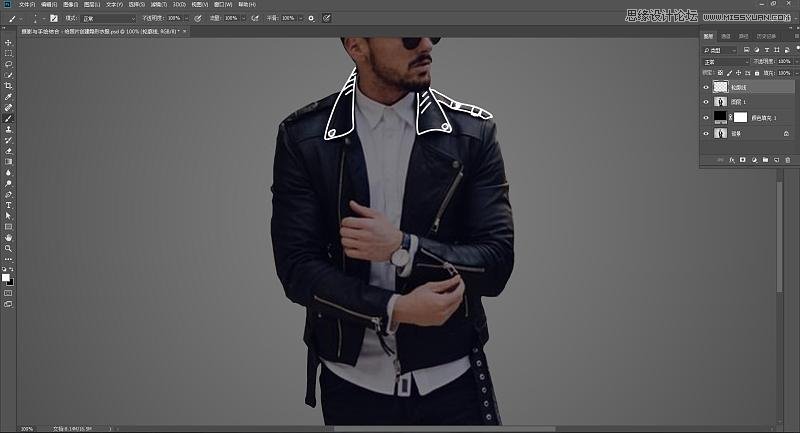Select the Brush tool in the toolbox
The height and width of the screenshot is (433, 800).
[x=8, y=118]
